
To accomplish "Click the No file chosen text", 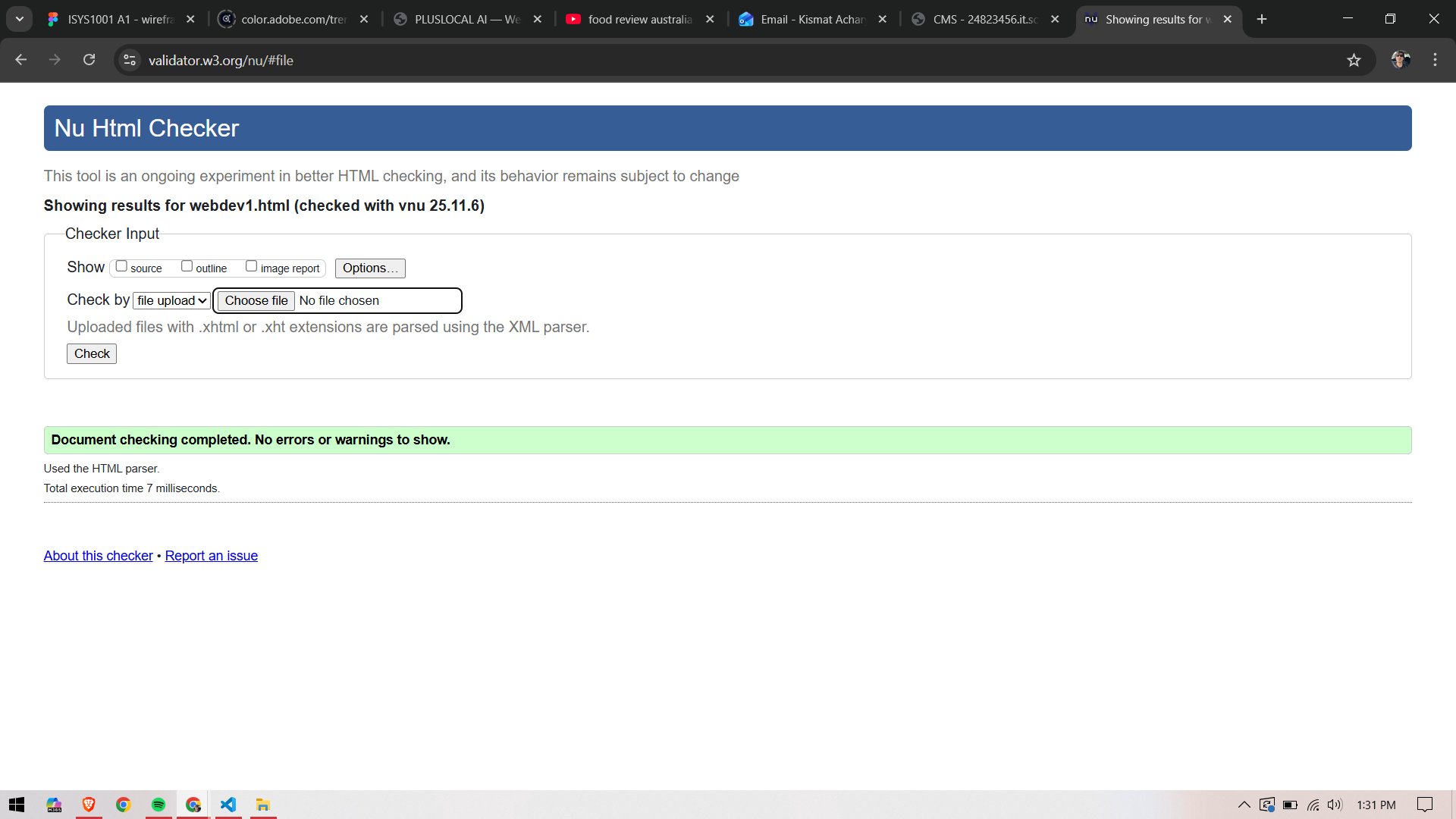I will point(339,301).
